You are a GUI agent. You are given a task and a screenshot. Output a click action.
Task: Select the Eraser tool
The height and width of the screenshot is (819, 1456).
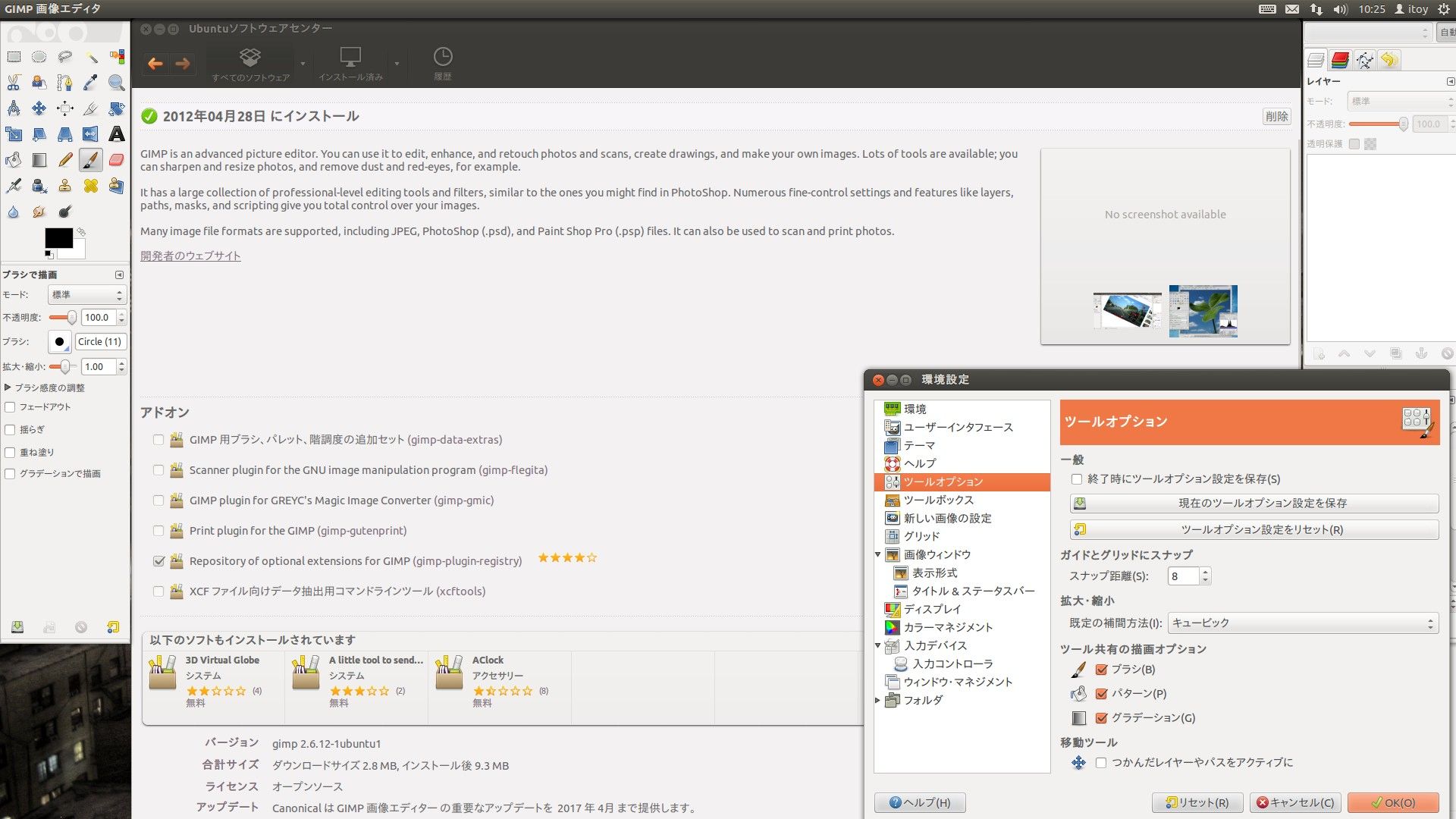[117, 160]
